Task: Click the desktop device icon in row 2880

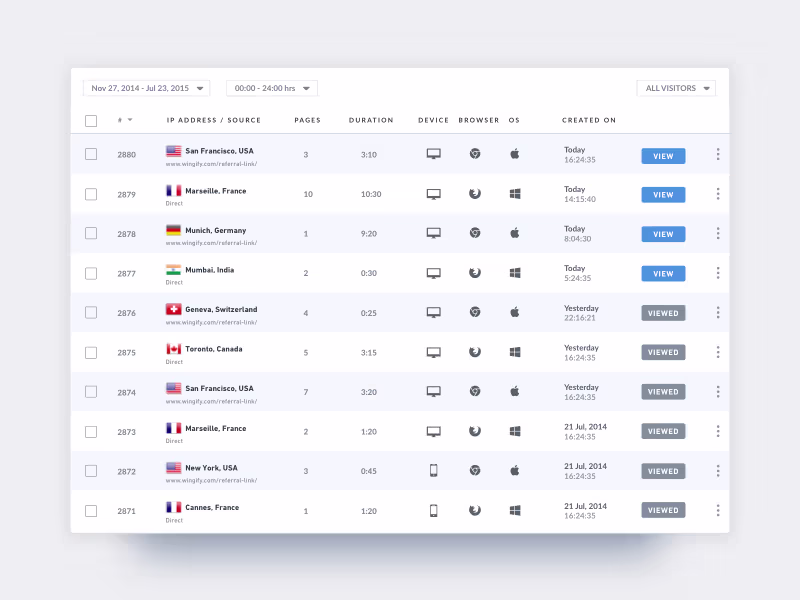Action: pyautogui.click(x=434, y=154)
